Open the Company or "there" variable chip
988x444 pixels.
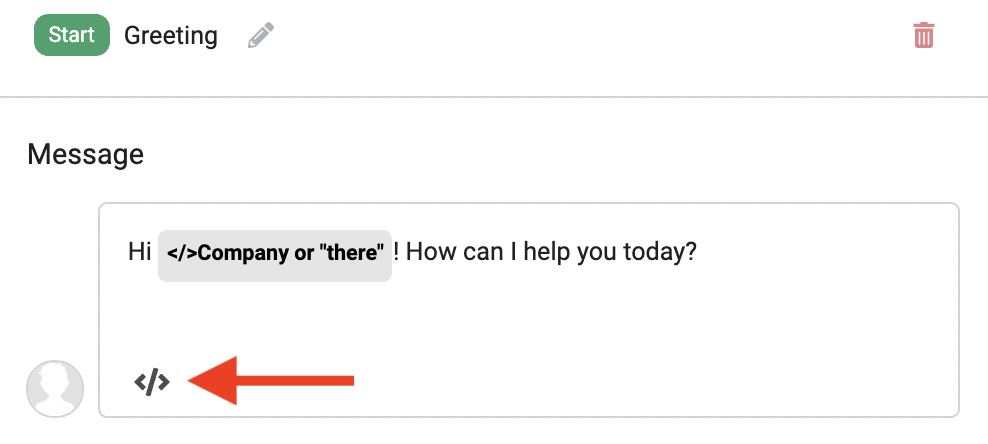click(x=275, y=255)
